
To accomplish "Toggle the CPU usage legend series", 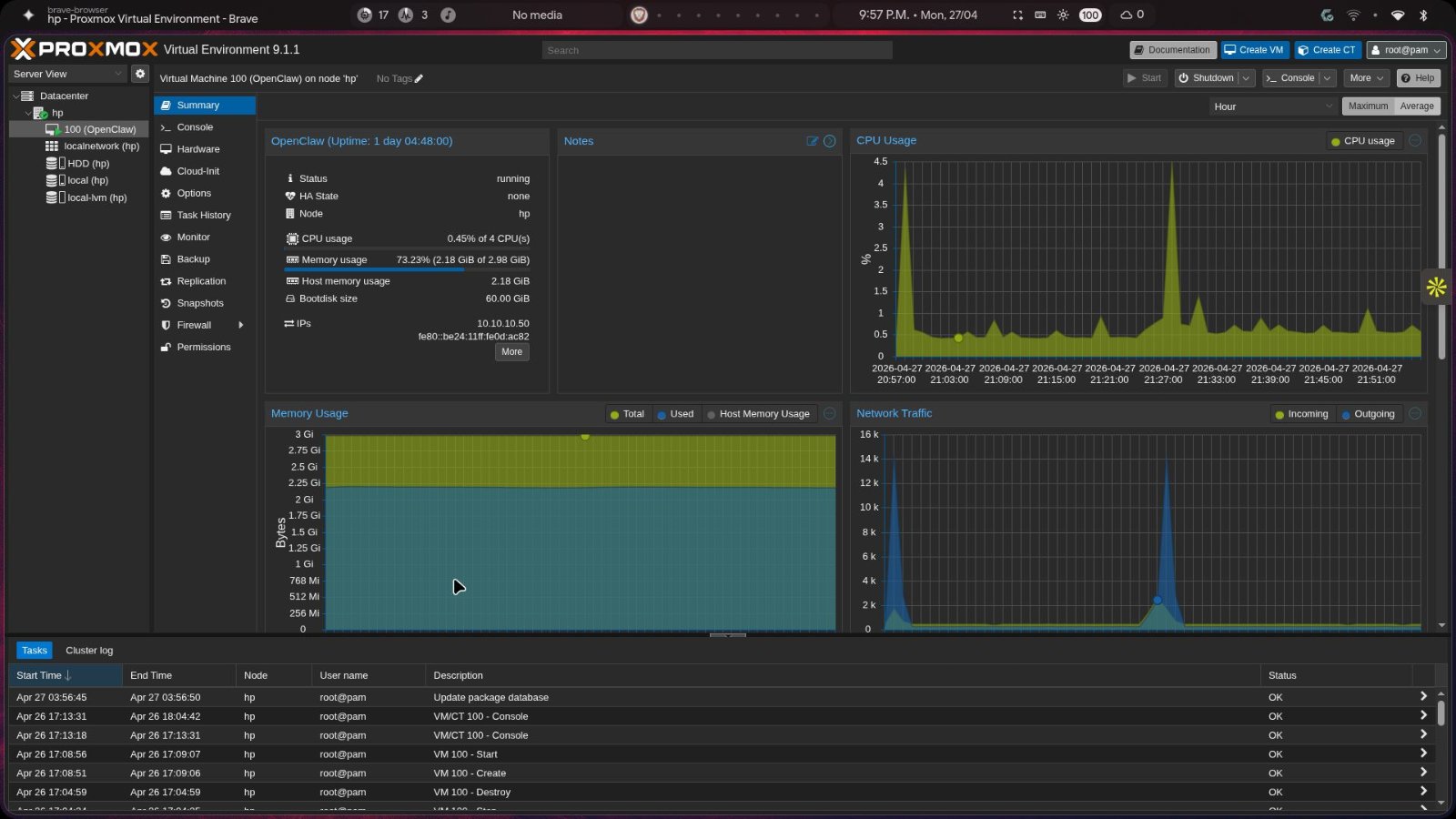I will tap(1363, 141).
